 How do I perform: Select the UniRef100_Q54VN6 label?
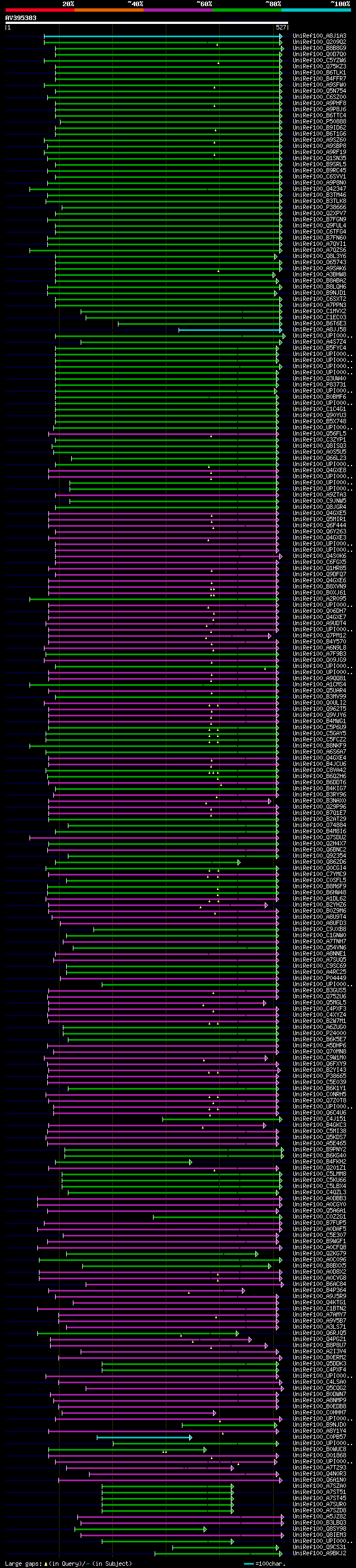319,948
